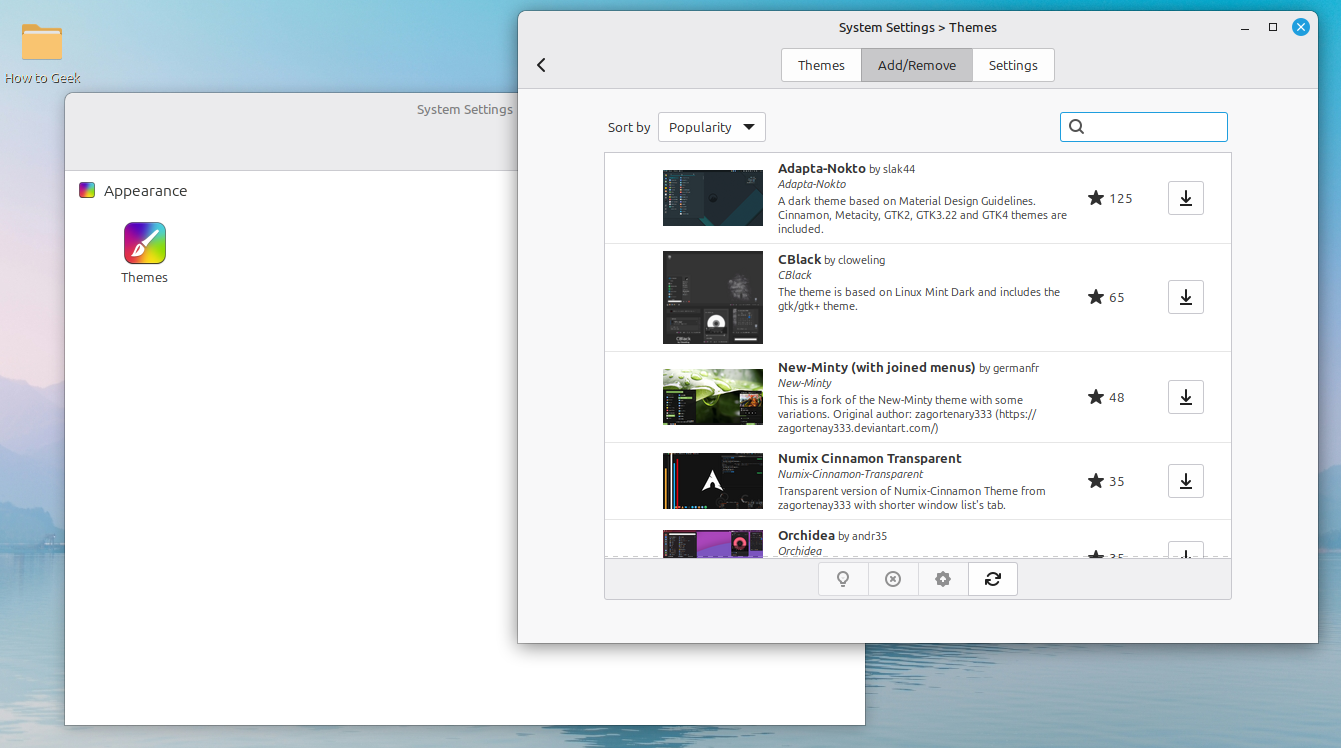This screenshot has width=1341, height=748.
Task: Open the Settings tab
Action: click(x=1013, y=65)
